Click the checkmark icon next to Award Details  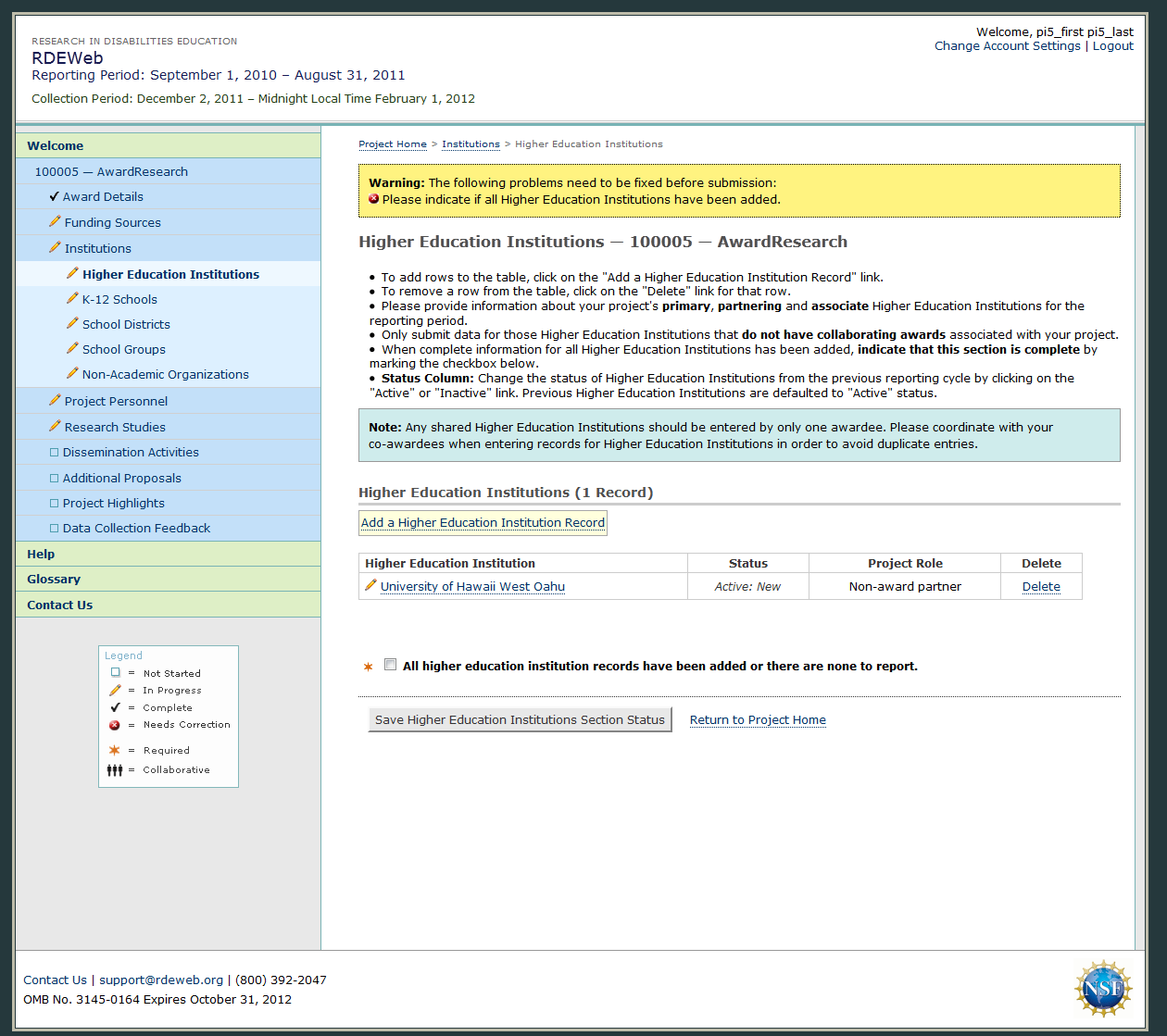55,196
